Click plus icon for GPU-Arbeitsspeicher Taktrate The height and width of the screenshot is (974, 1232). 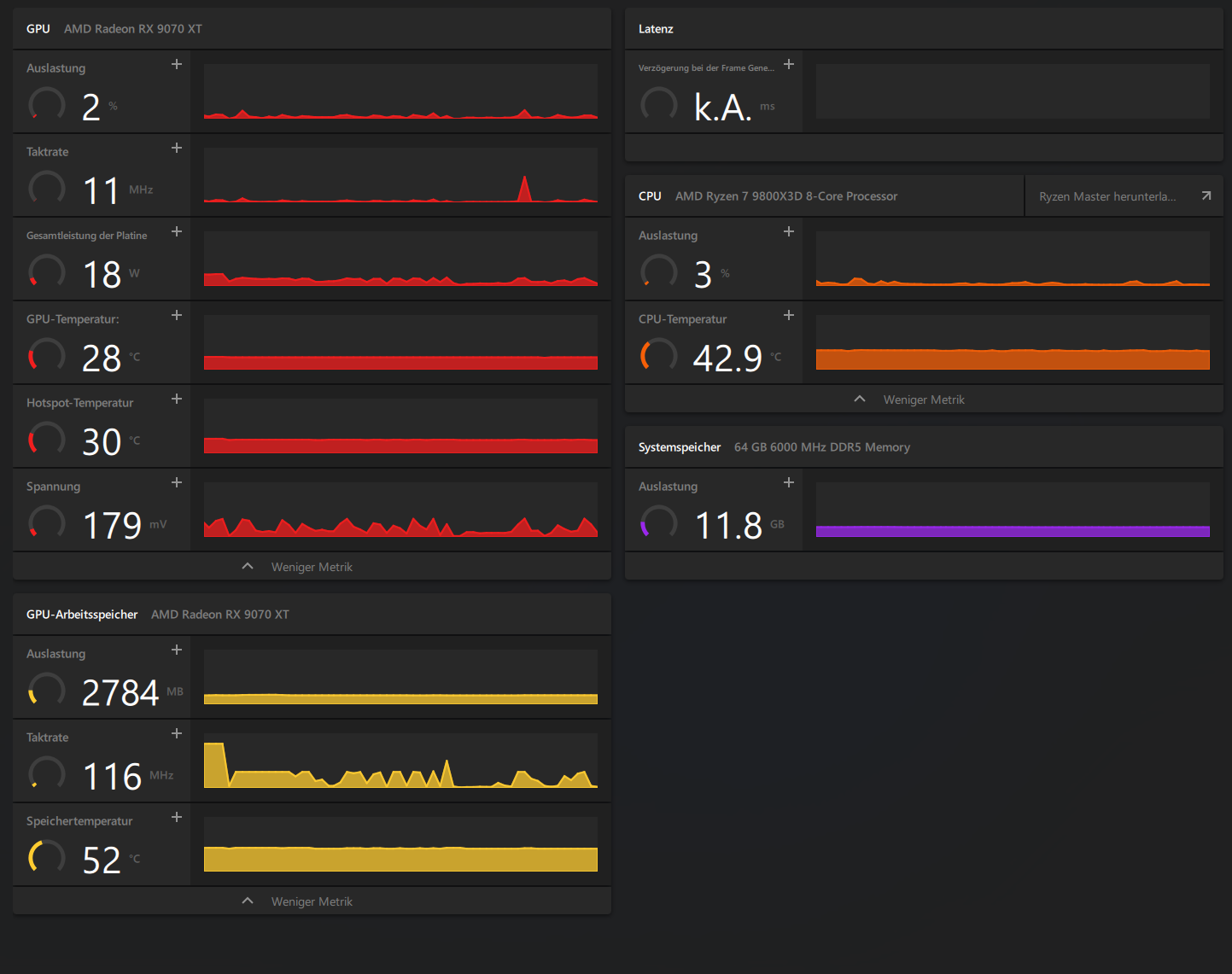177,733
